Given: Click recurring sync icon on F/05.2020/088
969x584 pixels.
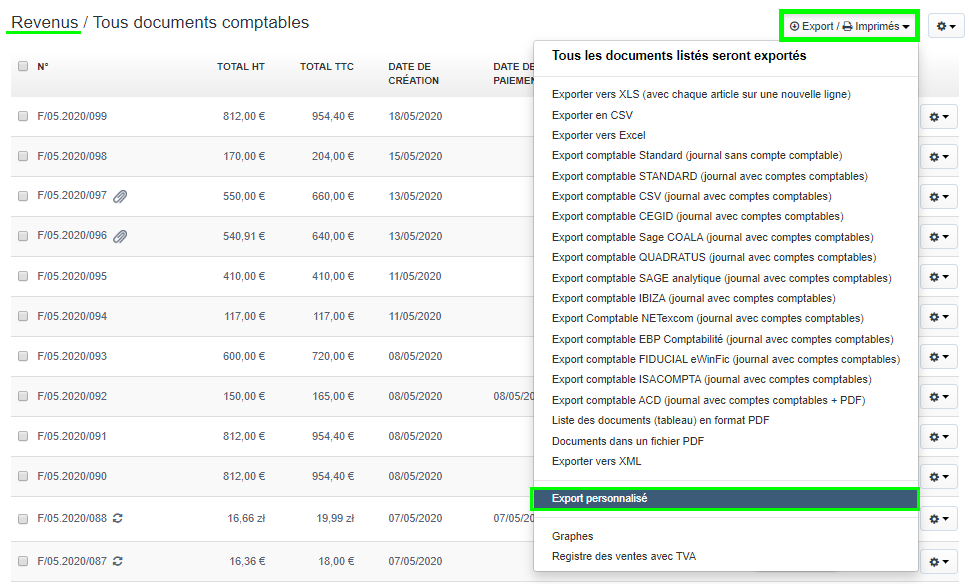Looking at the screenshot, I should pos(118,517).
